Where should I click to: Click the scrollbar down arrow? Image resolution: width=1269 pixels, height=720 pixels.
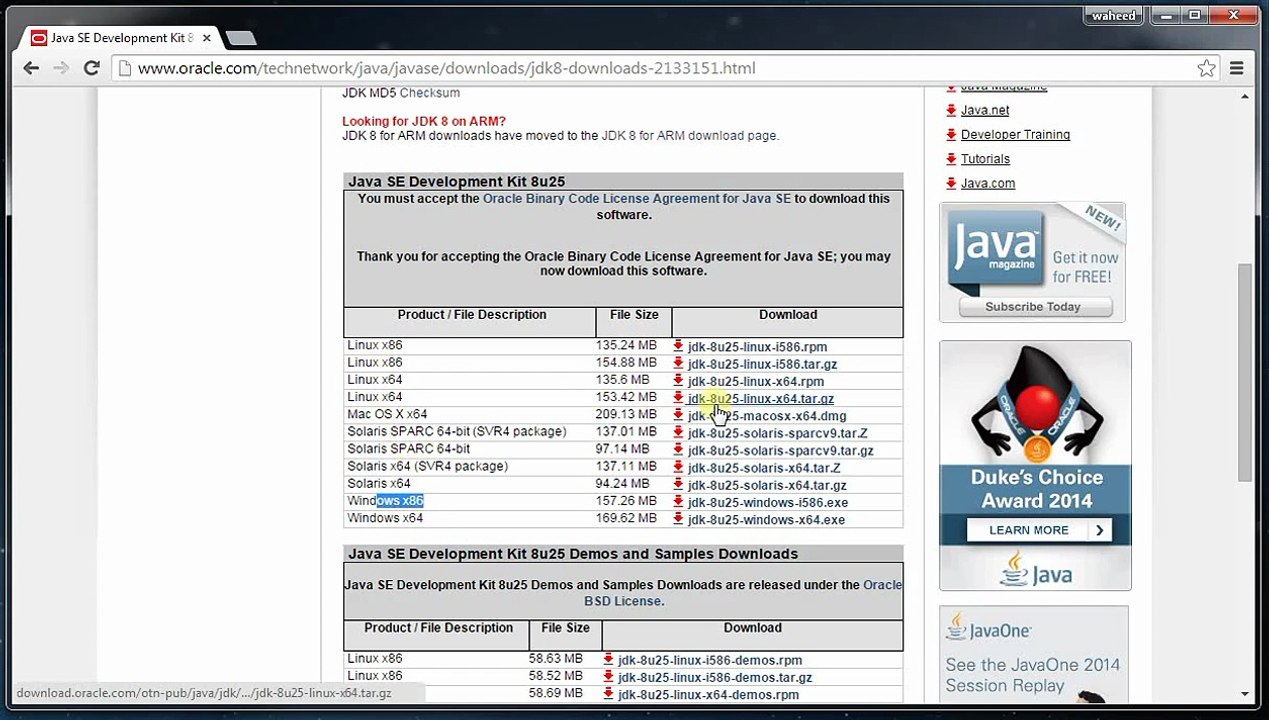click(x=1244, y=694)
